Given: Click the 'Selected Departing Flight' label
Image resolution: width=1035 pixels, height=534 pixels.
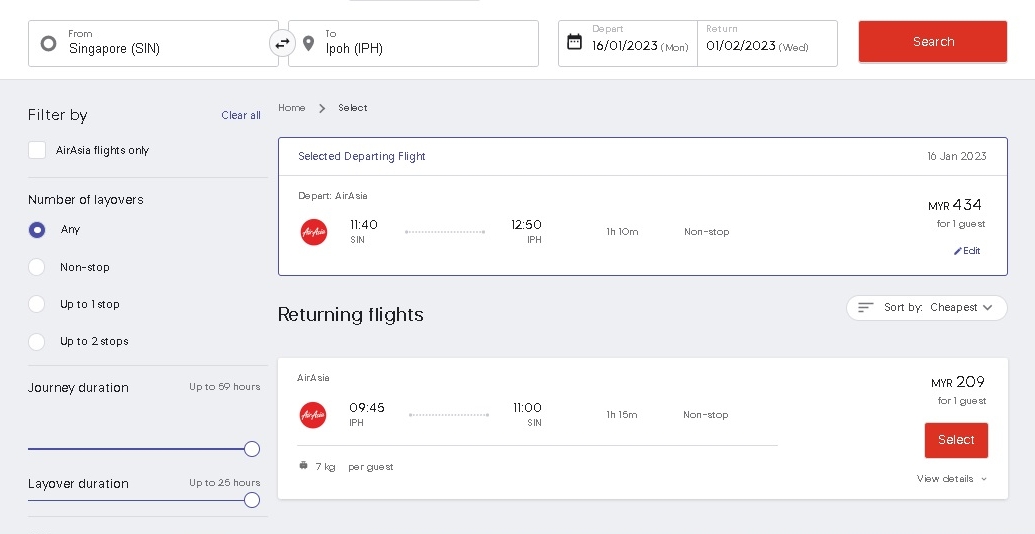Looking at the screenshot, I should coord(362,156).
